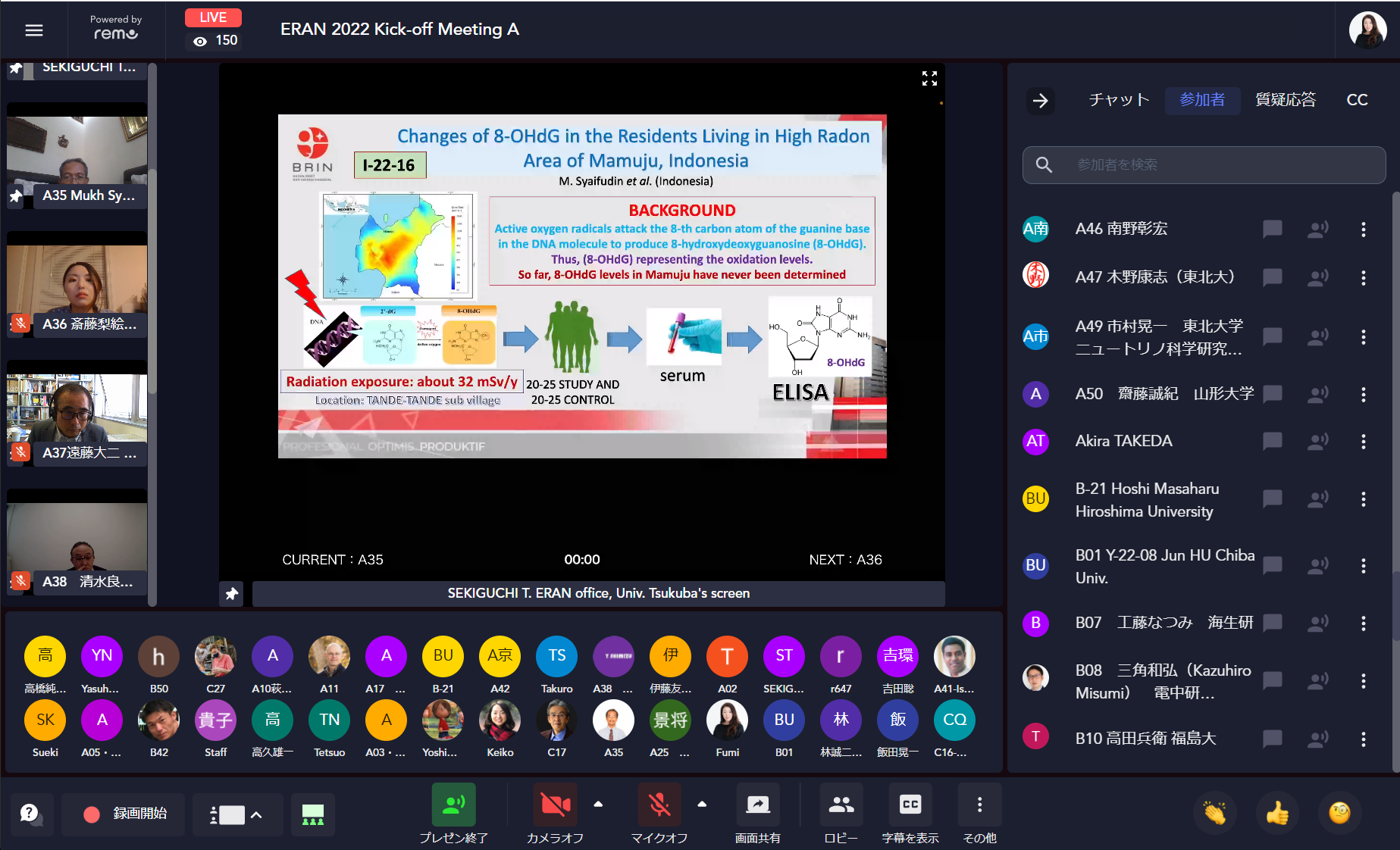Collapse the side panel with arrow icon
Viewport: 1400px width, 850px height.
click(1040, 100)
